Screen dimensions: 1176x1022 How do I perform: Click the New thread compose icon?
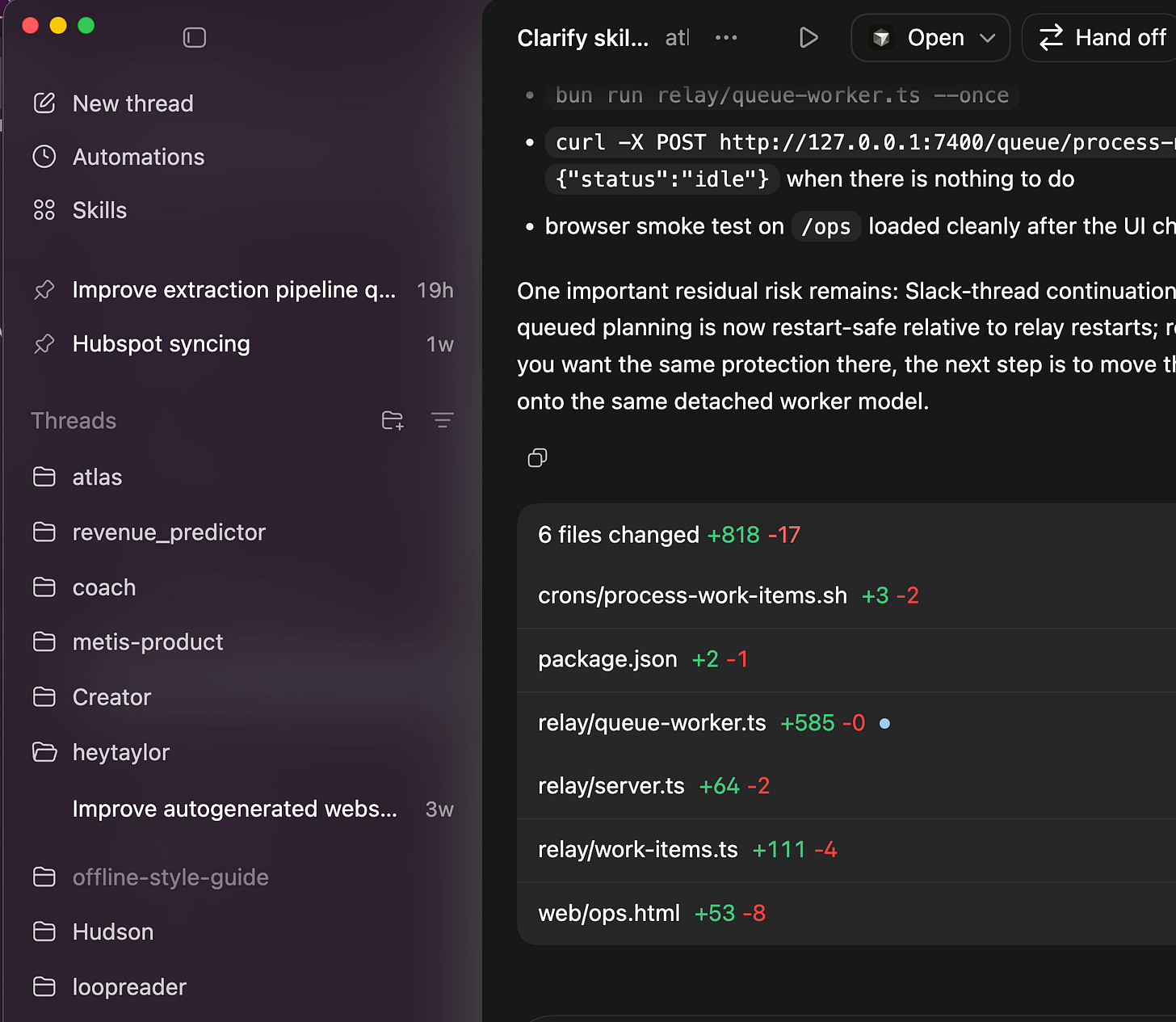44,103
